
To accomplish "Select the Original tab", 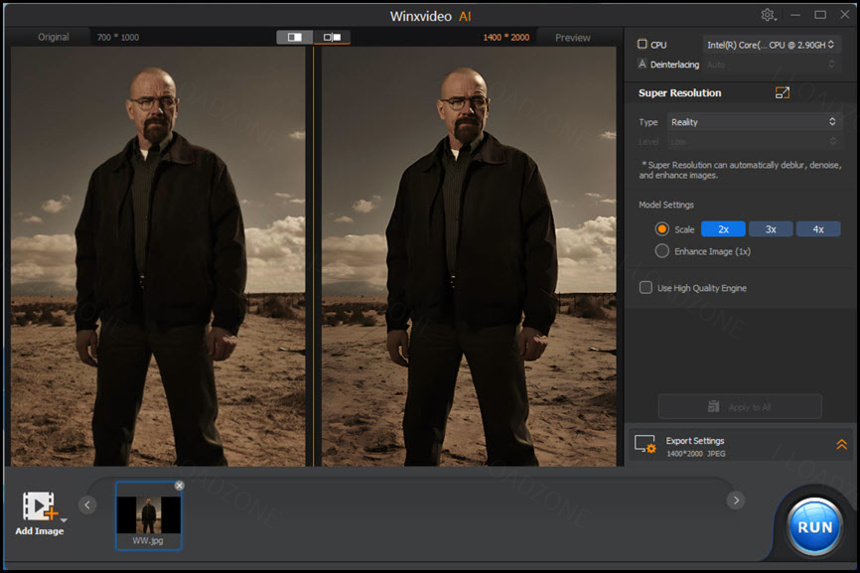I will 53,37.
